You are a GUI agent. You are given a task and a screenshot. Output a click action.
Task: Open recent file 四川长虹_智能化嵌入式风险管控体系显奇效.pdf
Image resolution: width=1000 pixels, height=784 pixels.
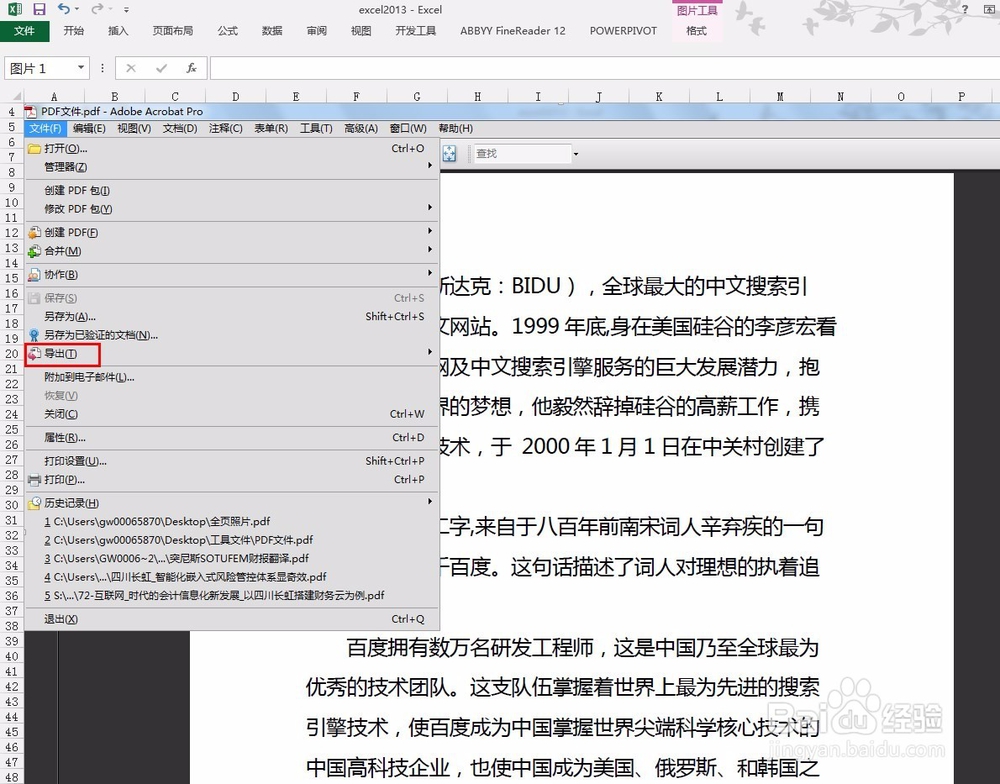tap(232, 577)
